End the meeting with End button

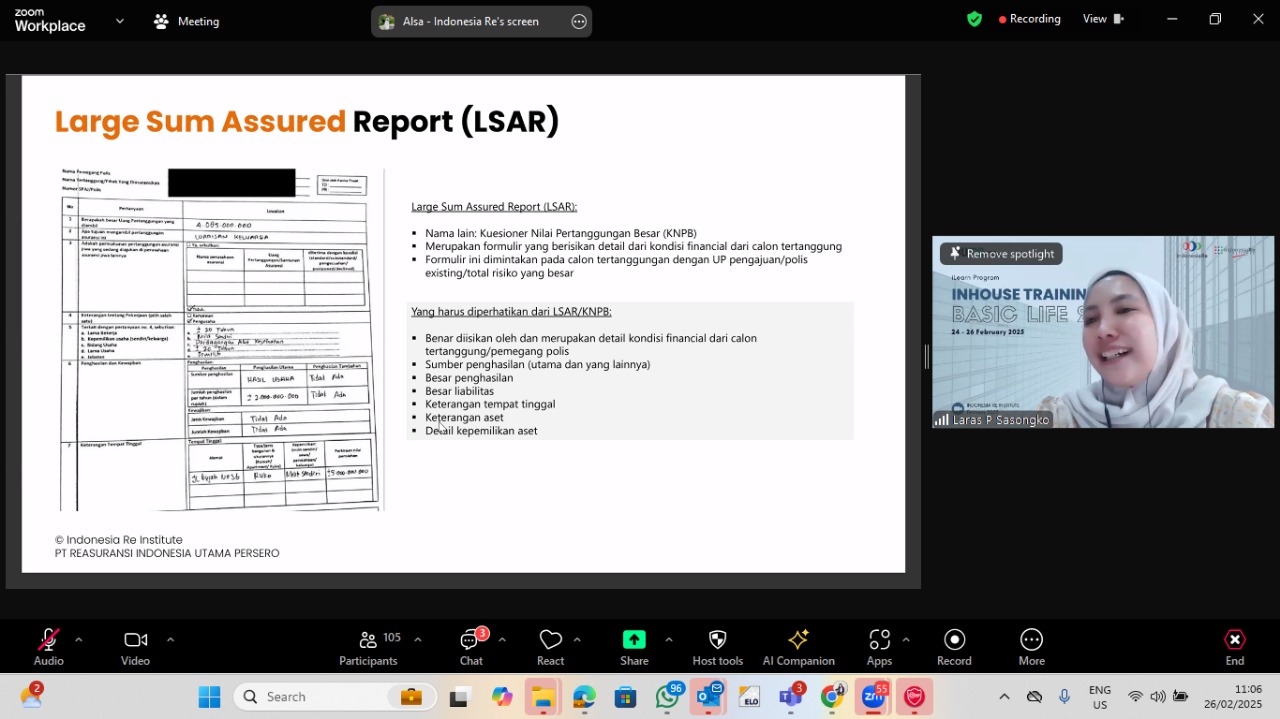[1235, 646]
